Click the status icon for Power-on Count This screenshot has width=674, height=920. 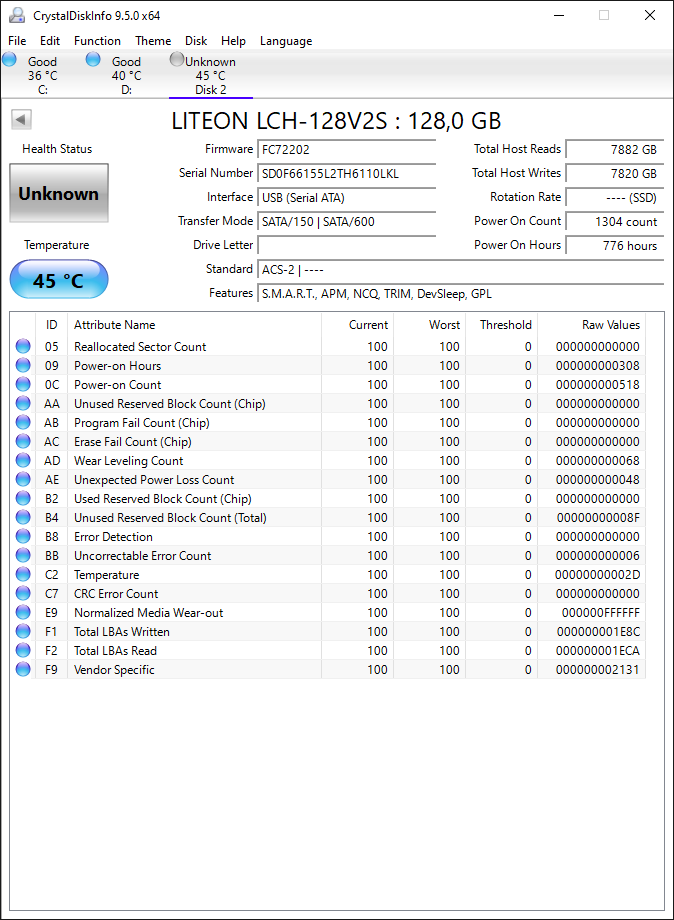[23, 384]
